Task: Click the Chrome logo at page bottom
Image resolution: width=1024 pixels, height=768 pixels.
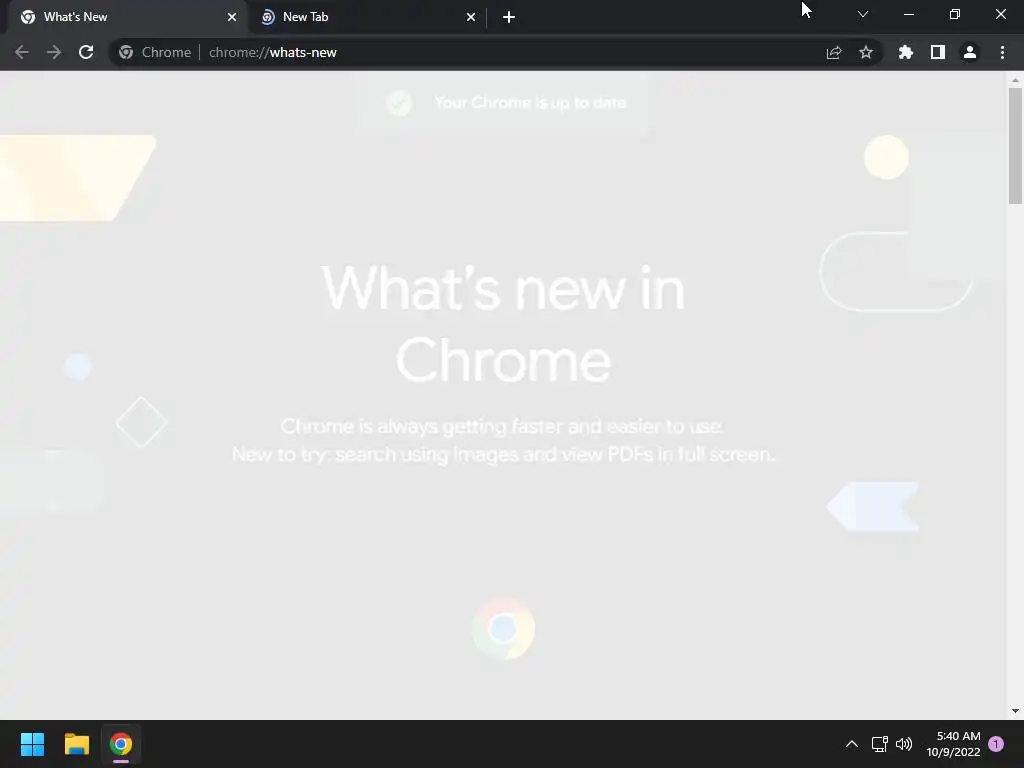Action: [504, 629]
